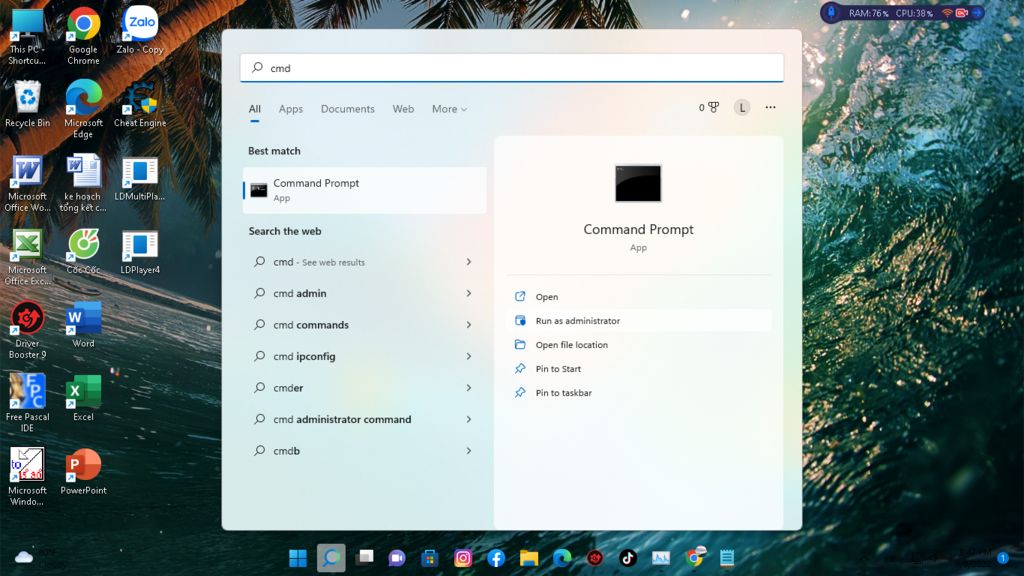
Task: Expand the 'cmdb' suggestion chevron
Action: 469,451
